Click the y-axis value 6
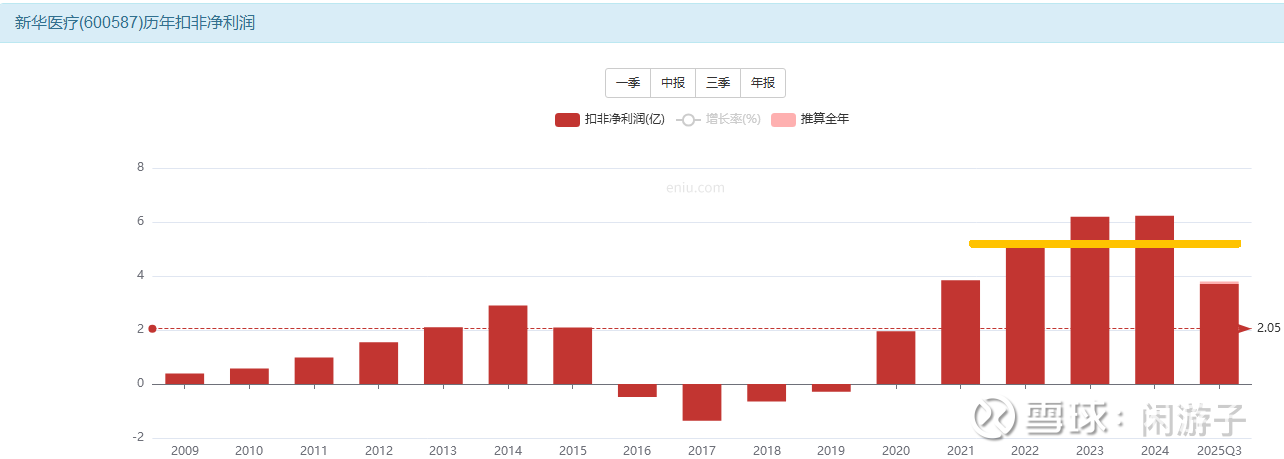This screenshot has height=459, width=1284. click(x=141, y=222)
